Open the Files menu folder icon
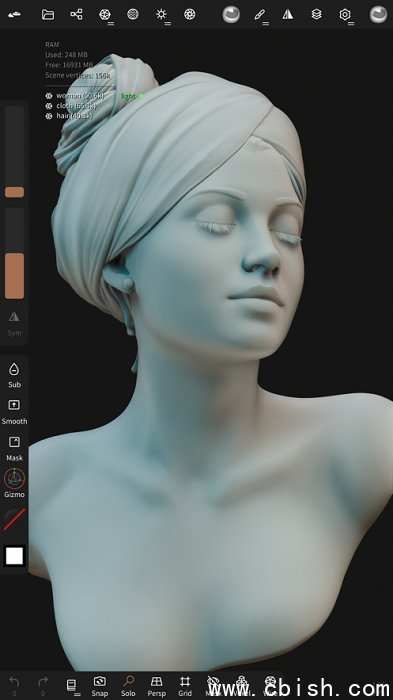This screenshot has width=393, height=700. 48,15
